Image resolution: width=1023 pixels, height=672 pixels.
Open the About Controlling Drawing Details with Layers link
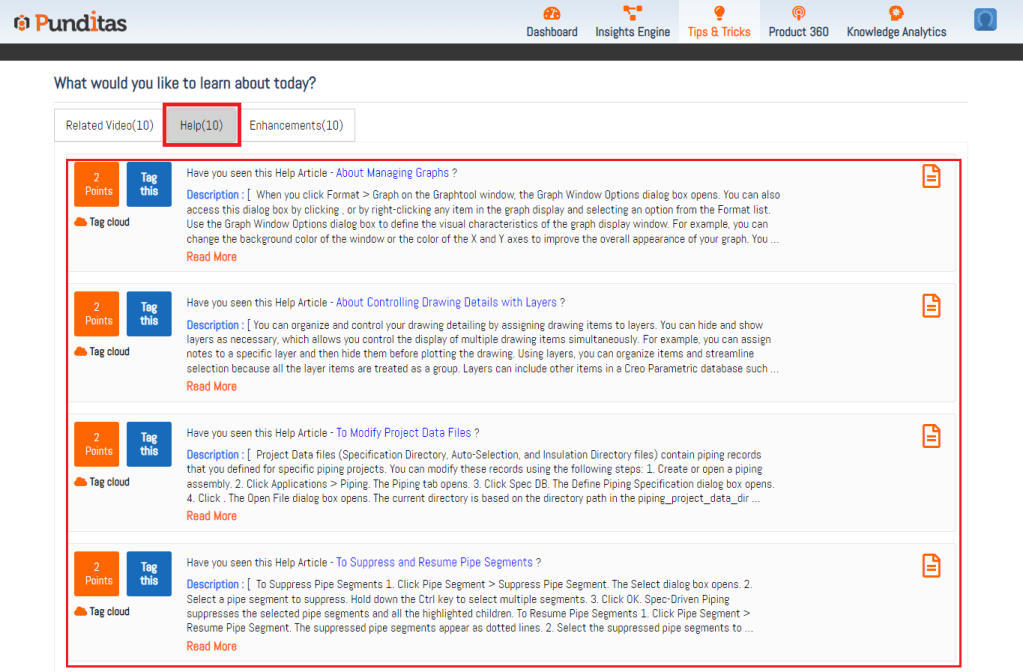tap(446, 303)
